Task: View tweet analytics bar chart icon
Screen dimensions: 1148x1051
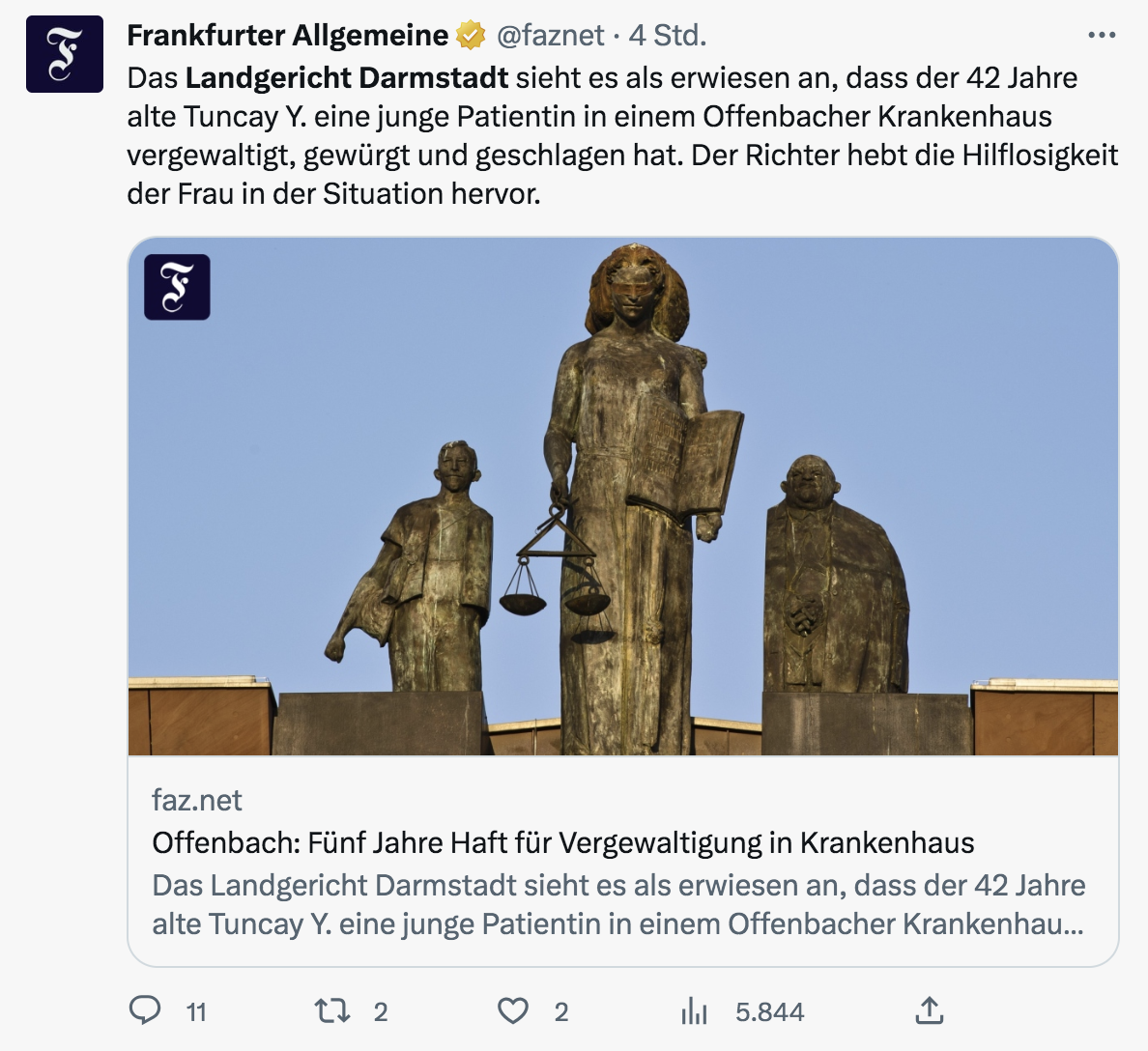Action: (693, 1012)
